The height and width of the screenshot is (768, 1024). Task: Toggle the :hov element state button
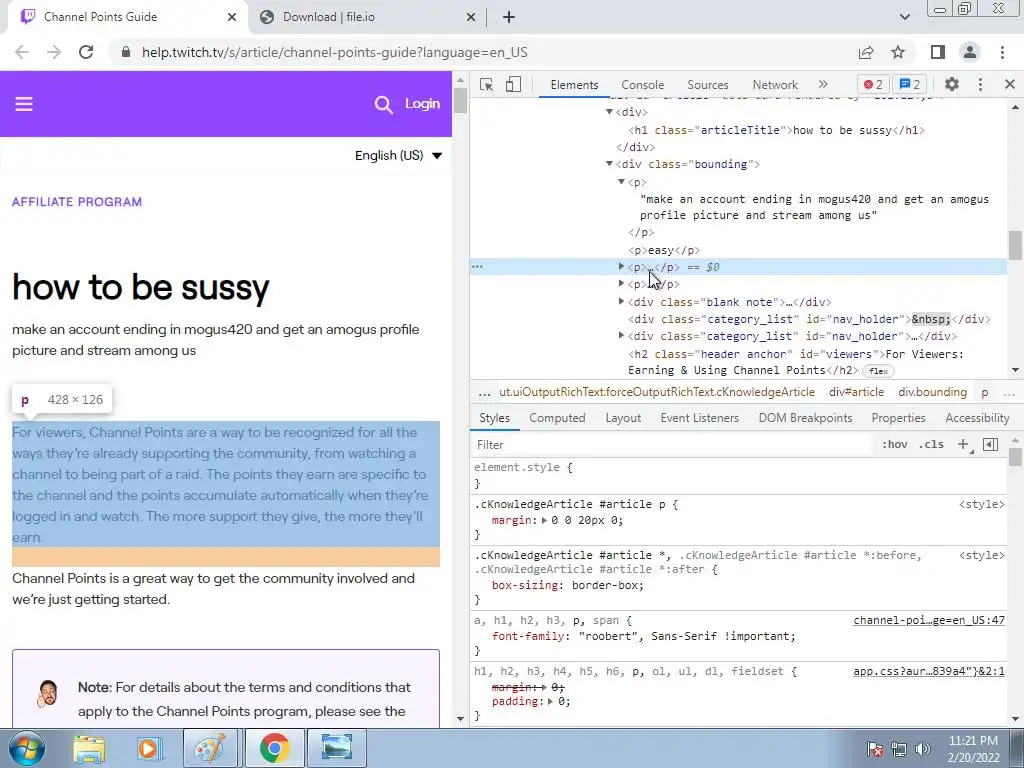click(x=894, y=445)
